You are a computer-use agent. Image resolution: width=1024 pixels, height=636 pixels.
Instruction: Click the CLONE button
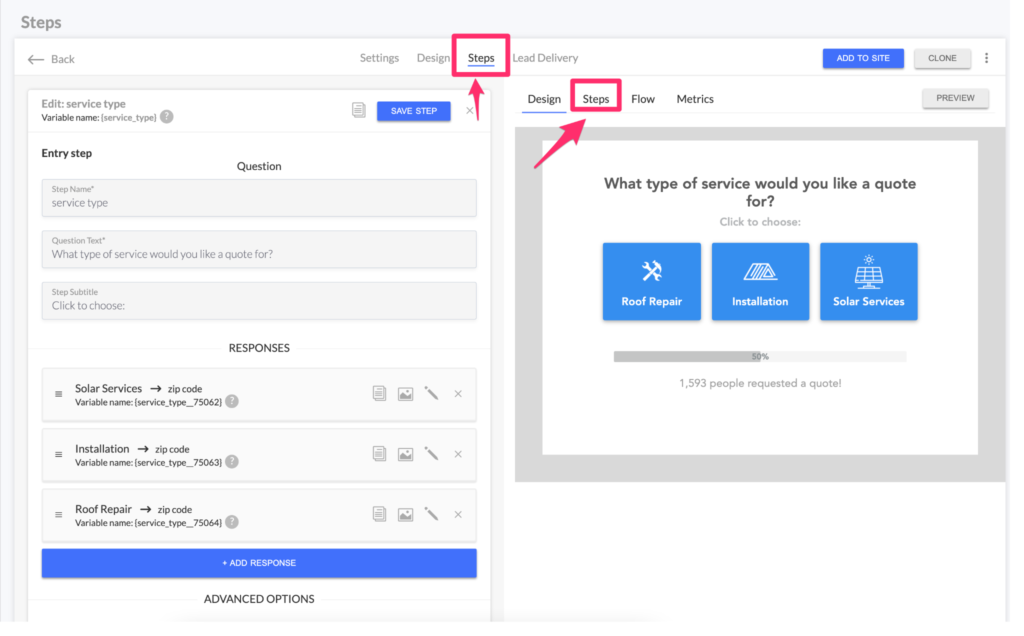click(x=941, y=58)
